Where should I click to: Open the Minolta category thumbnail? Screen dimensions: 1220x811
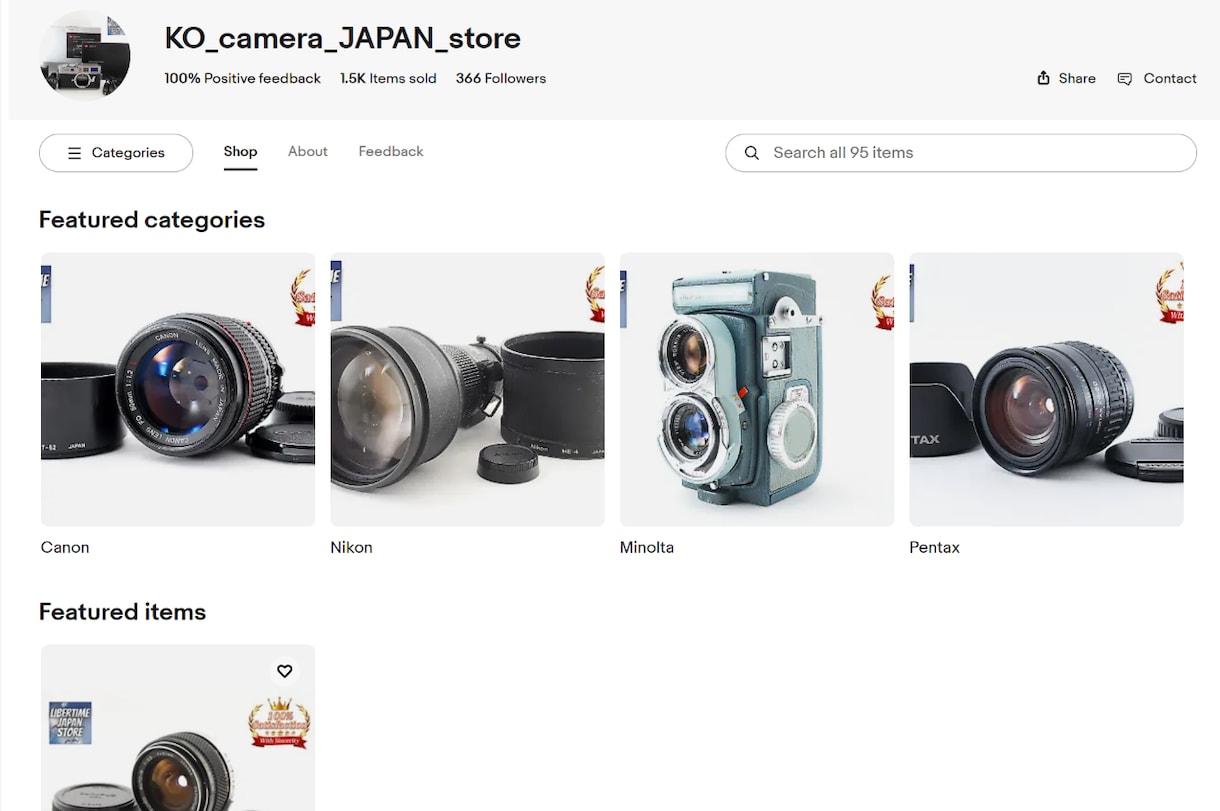757,389
